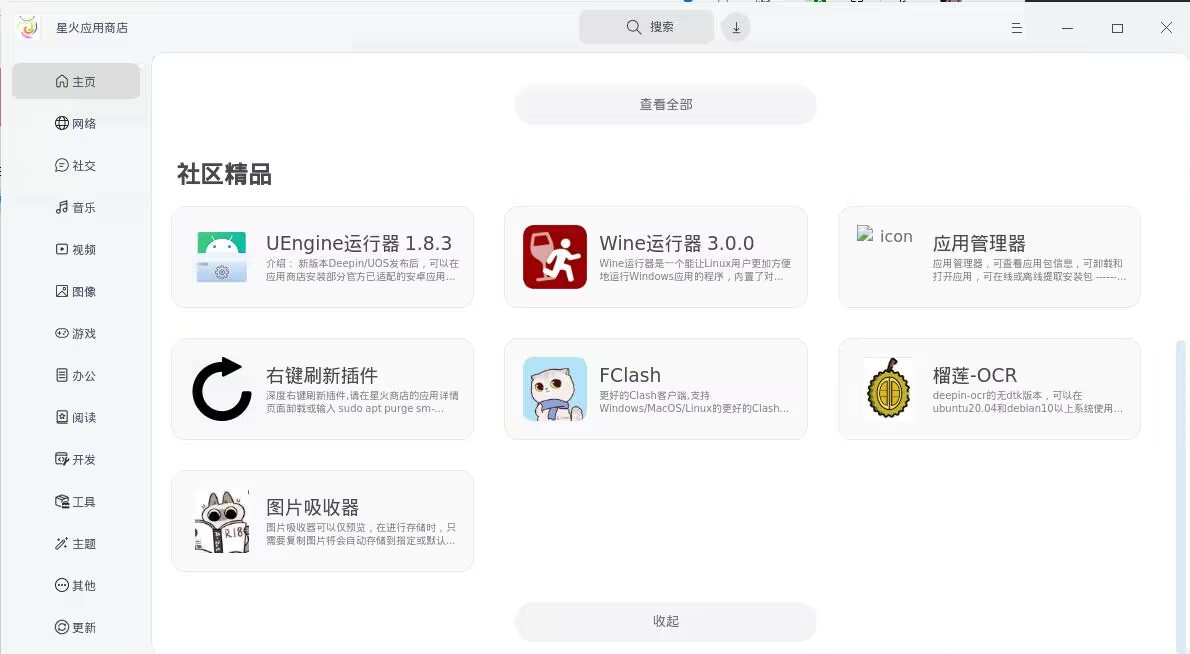Click the search field
Image resolution: width=1190 pixels, height=654 pixels.
pyautogui.click(x=647, y=27)
